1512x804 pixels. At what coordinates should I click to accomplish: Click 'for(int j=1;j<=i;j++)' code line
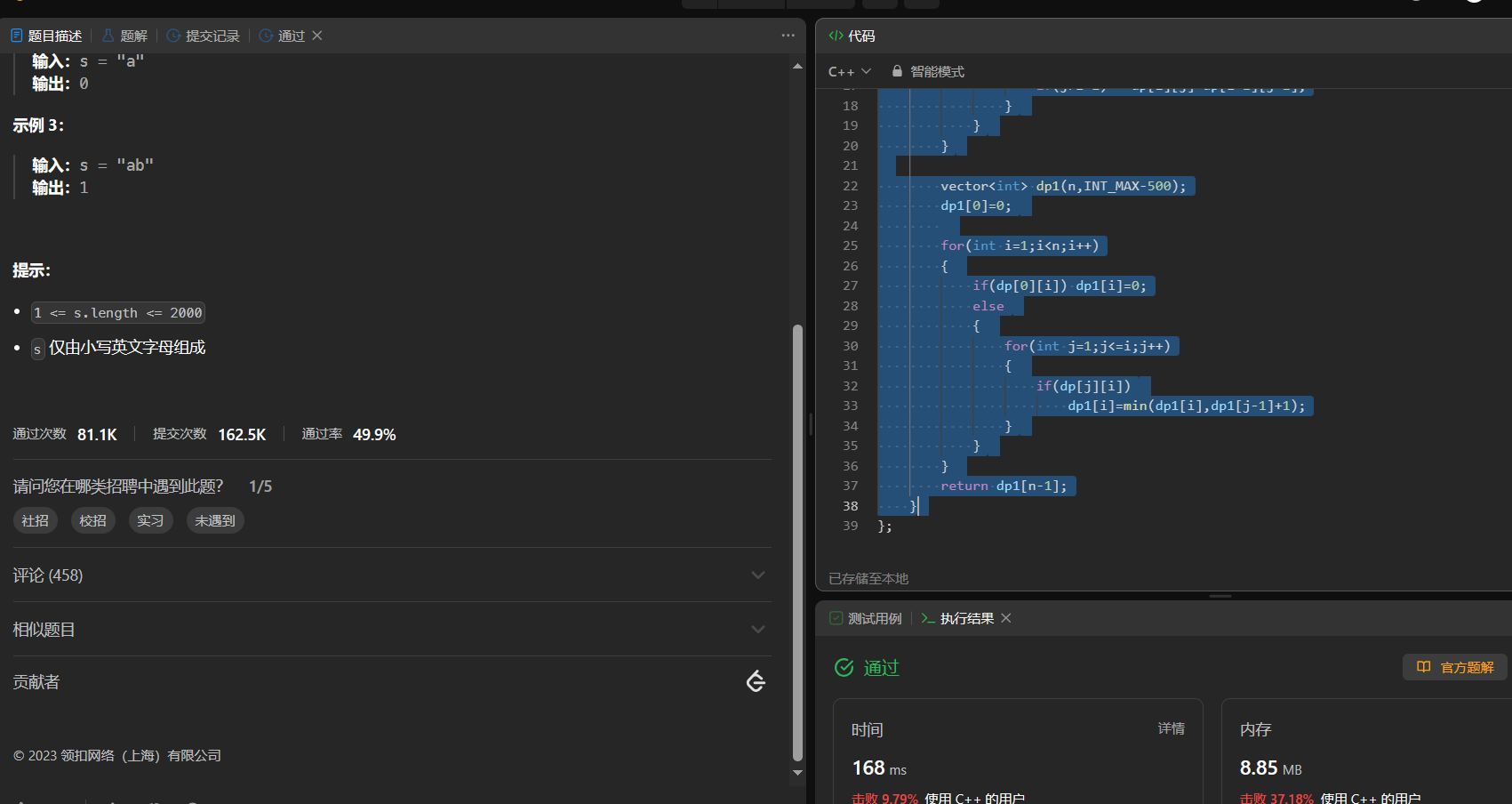[x=1087, y=346]
